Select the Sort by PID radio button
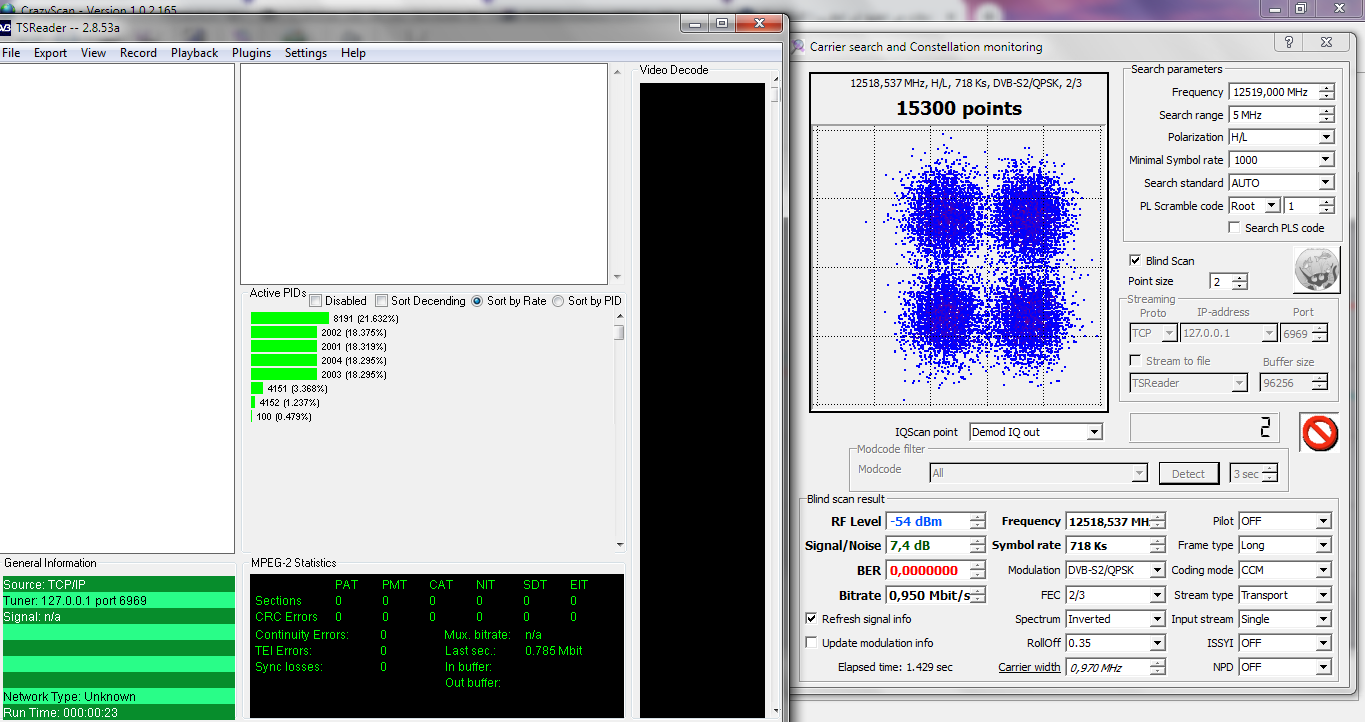1365x722 pixels. tap(558, 301)
